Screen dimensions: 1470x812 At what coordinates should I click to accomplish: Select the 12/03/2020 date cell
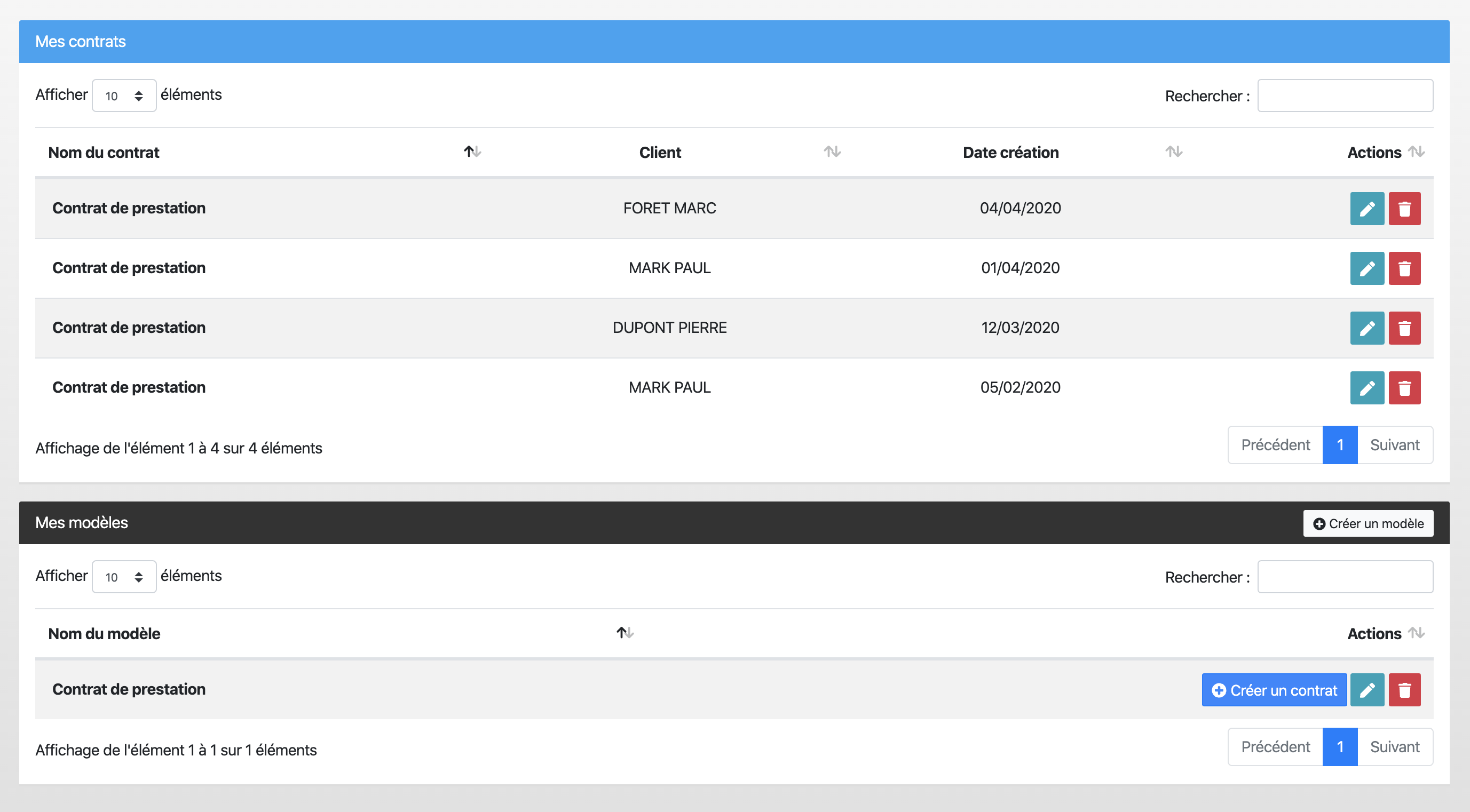point(1021,328)
